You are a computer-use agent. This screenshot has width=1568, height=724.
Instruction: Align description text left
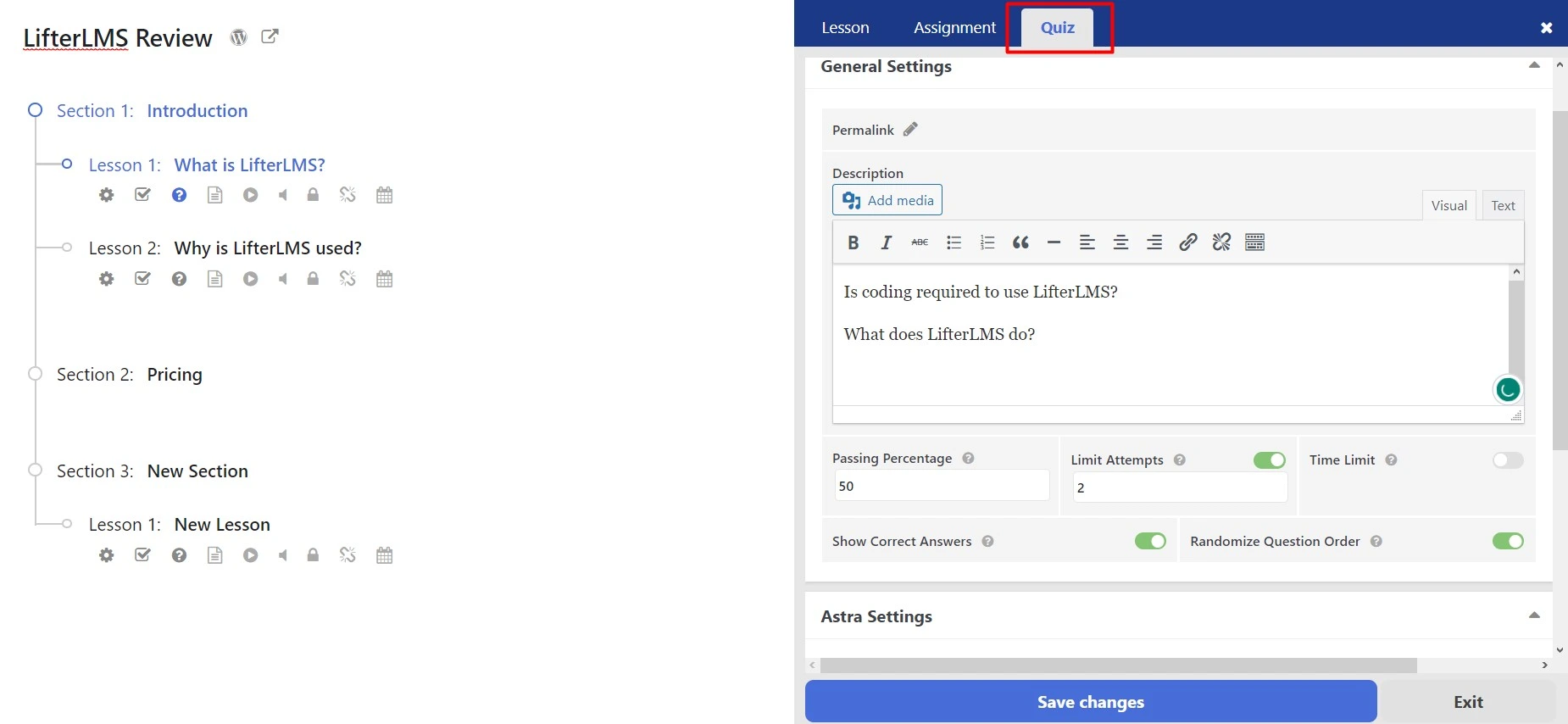coord(1087,242)
